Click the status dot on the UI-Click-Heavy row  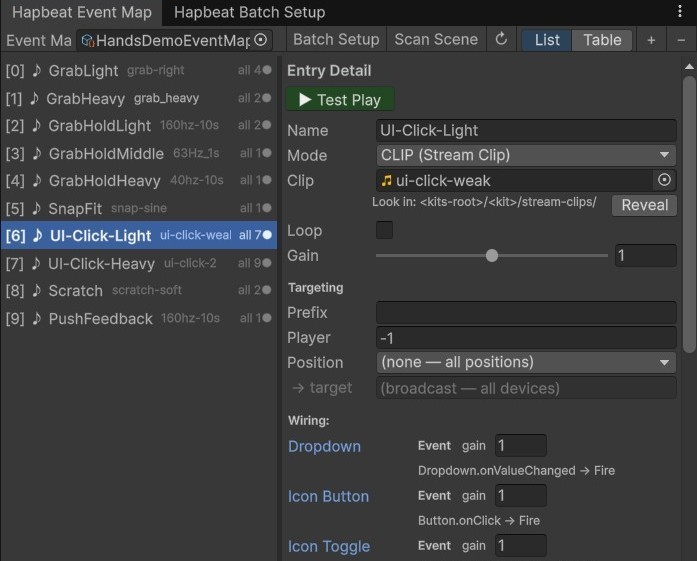click(267, 263)
